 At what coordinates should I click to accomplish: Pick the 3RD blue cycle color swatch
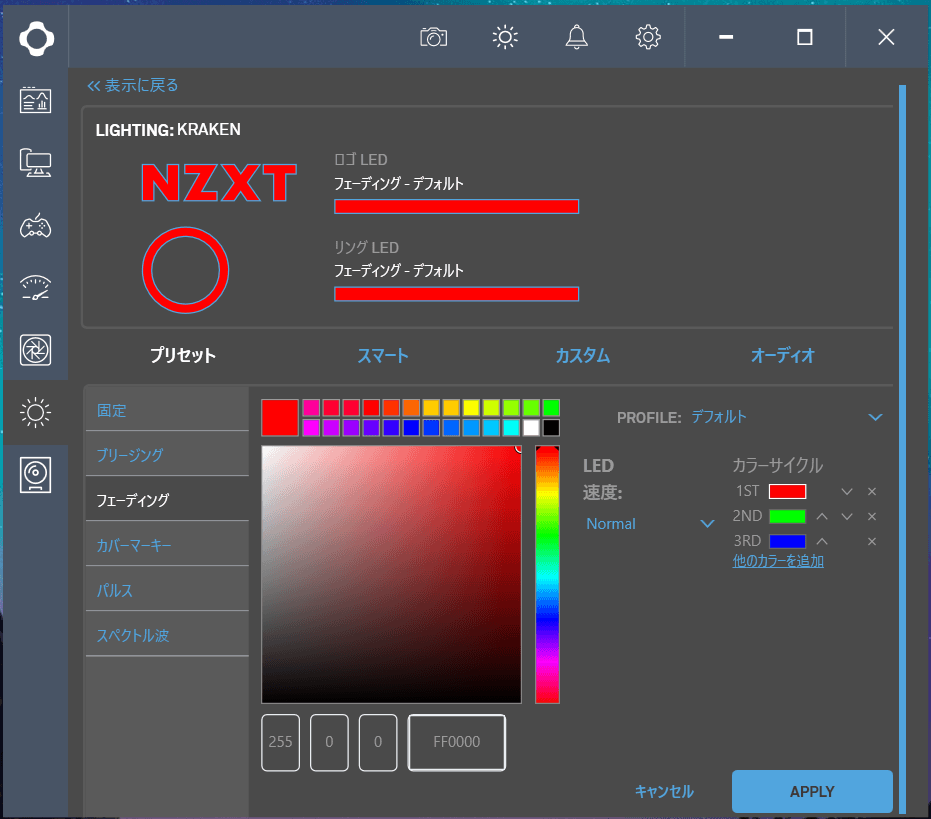click(787, 542)
